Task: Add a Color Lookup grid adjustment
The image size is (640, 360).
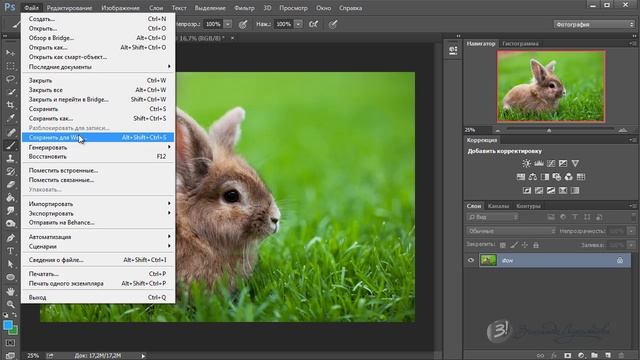Action: point(581,177)
